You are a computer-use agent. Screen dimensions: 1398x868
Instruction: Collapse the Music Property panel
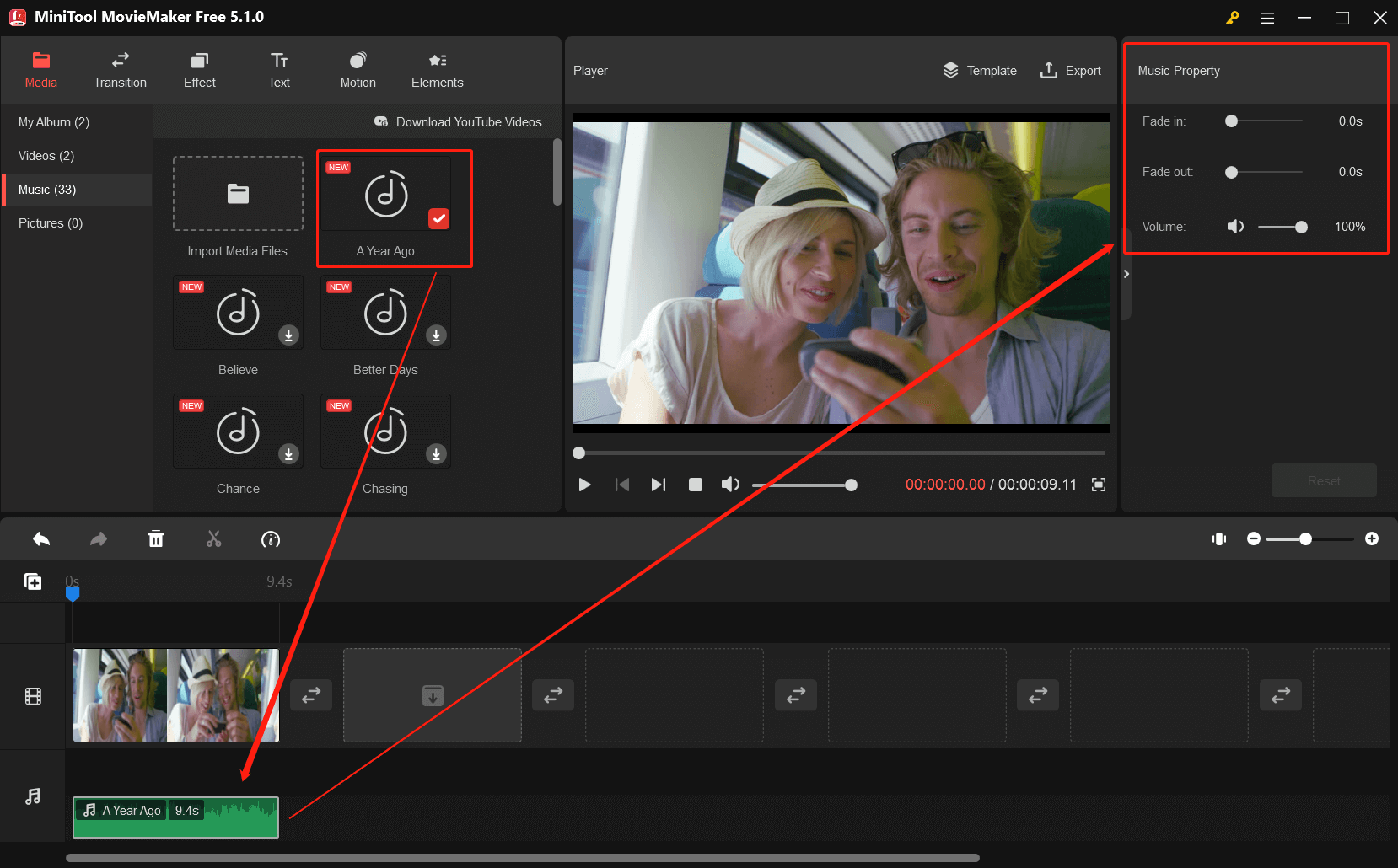[1126, 274]
